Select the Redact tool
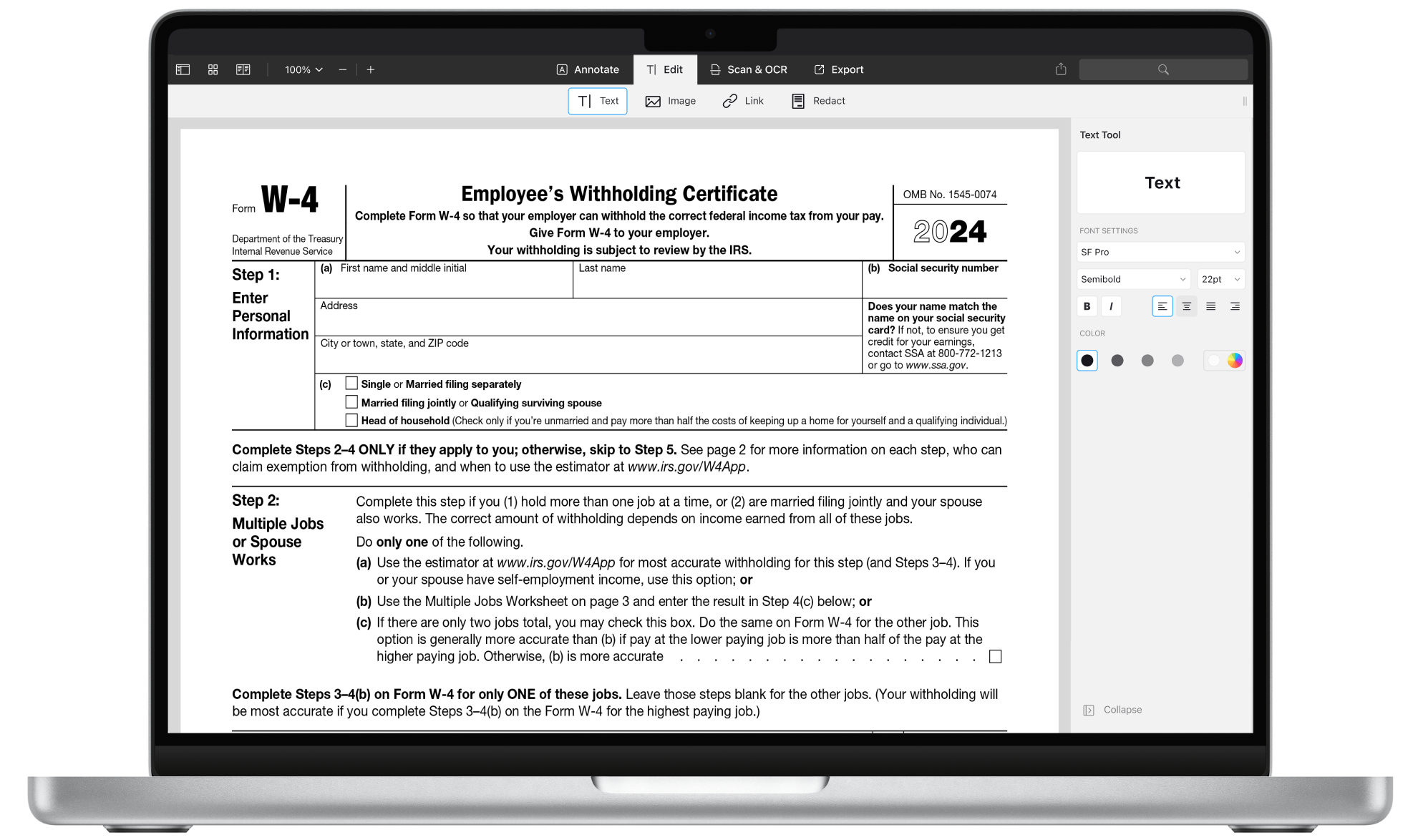This screenshot has height=840, width=1418. tap(817, 101)
